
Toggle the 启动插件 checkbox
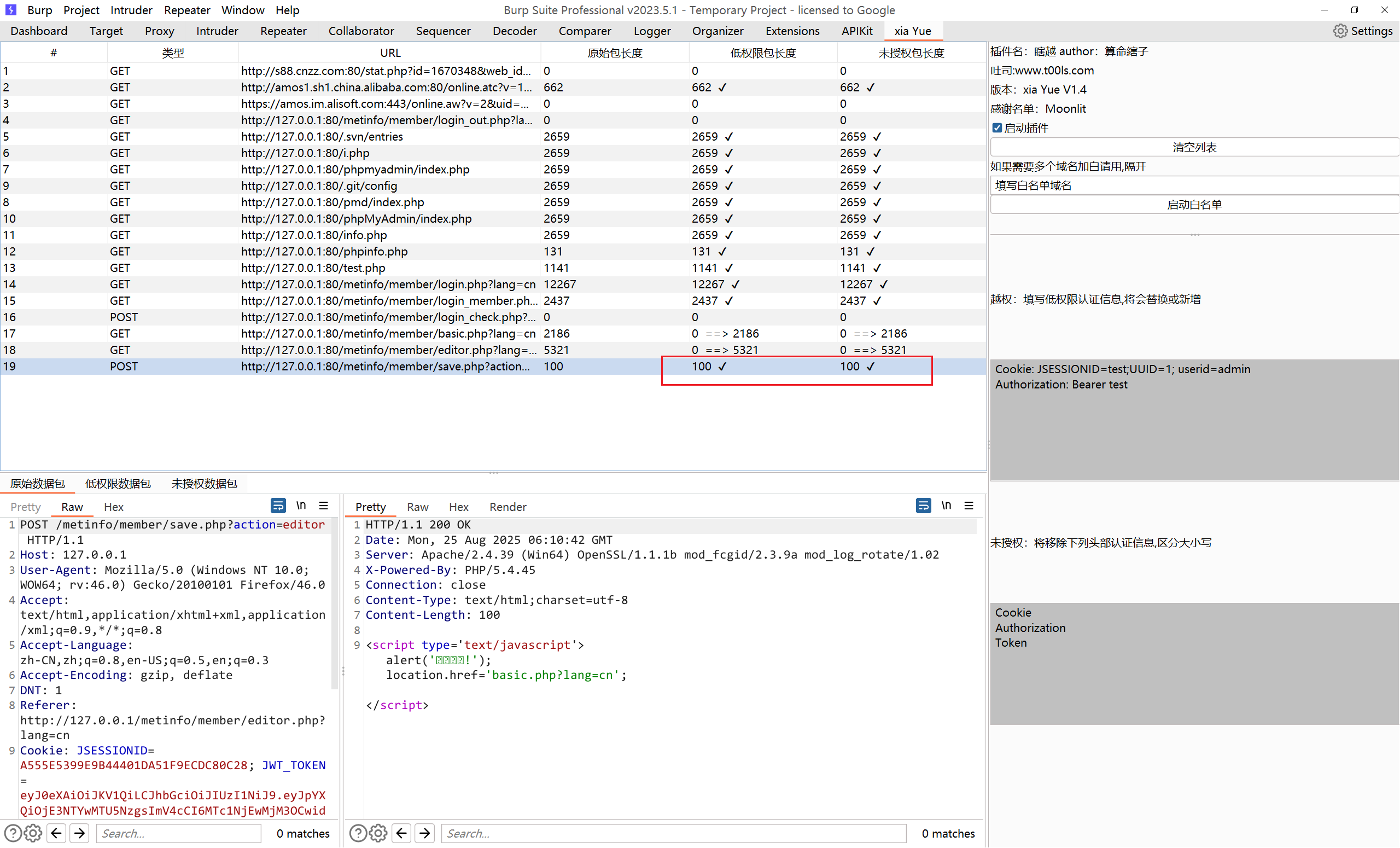coord(996,128)
